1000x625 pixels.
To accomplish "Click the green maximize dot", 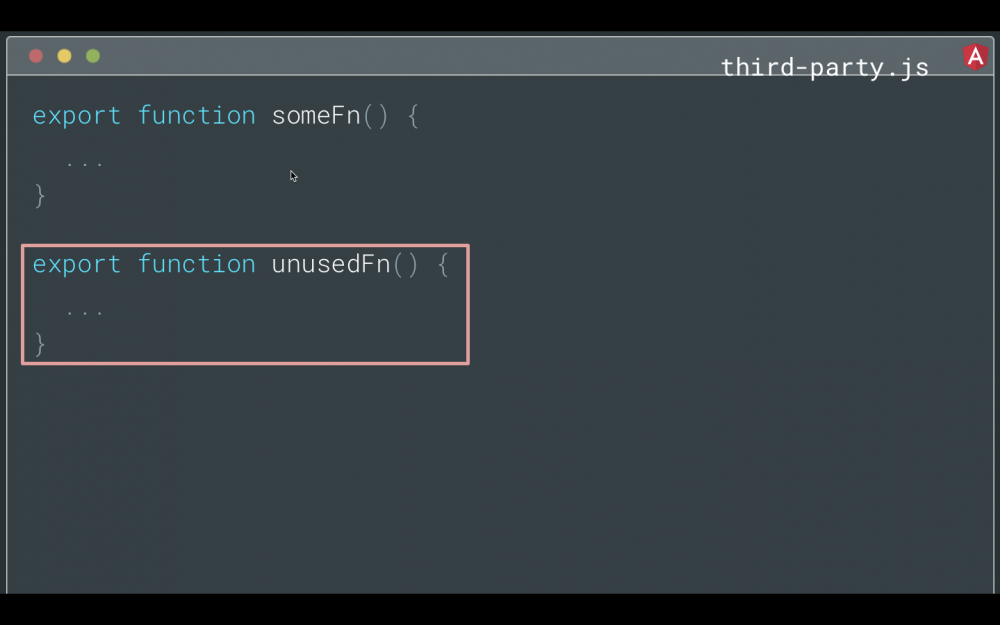I will point(93,56).
